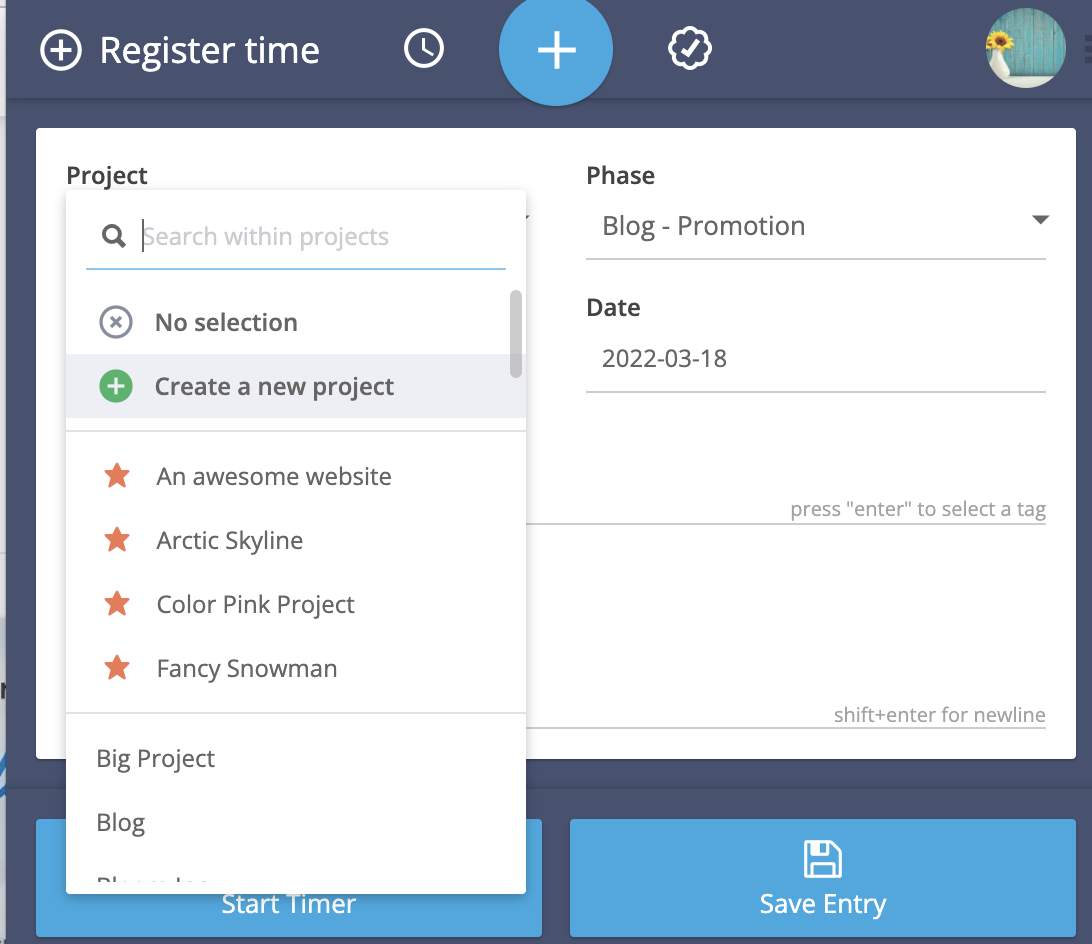Click the floppy disk Save Entry icon
1092x944 pixels.
822,858
